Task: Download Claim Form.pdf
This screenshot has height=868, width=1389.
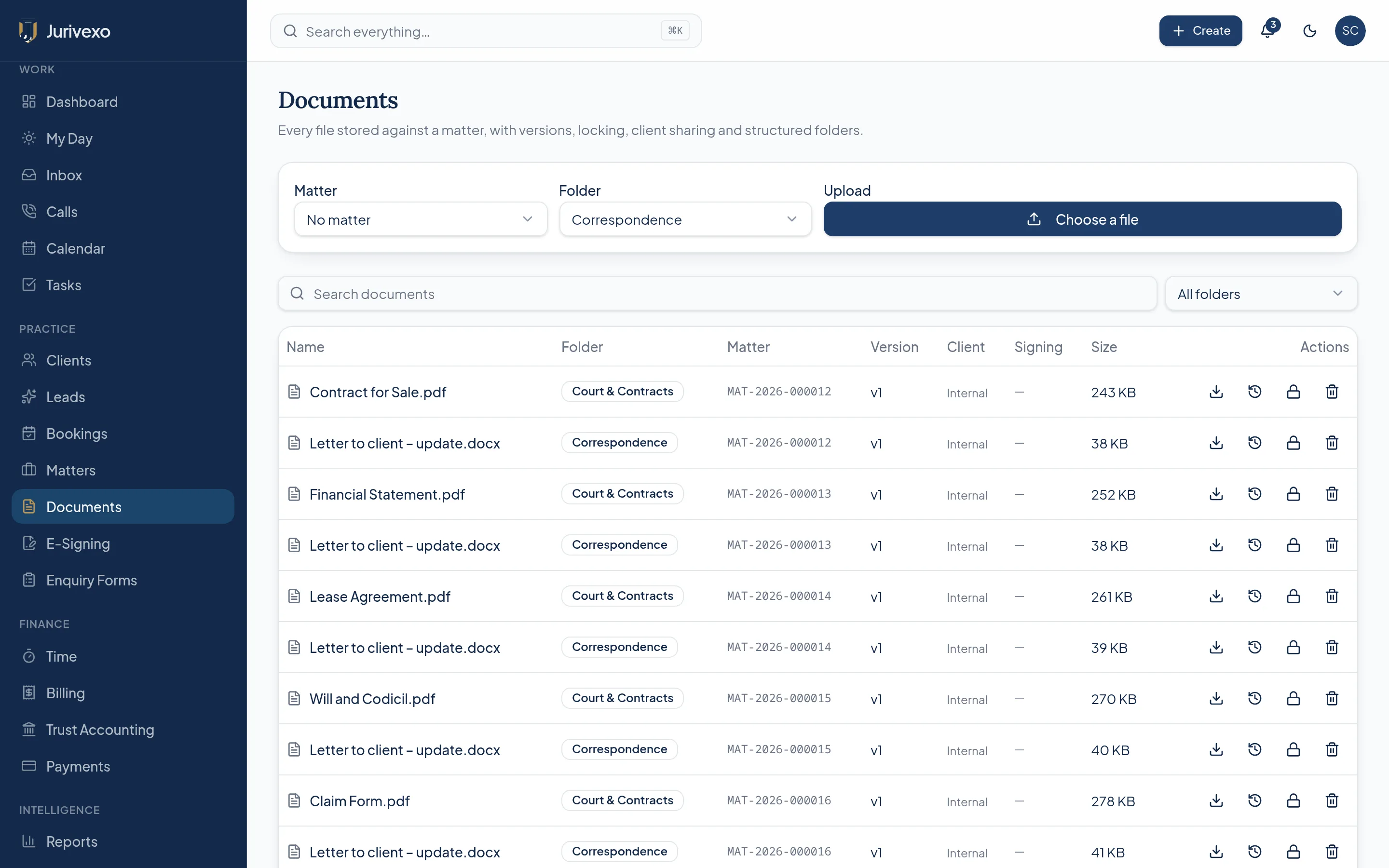Action: (x=1216, y=800)
